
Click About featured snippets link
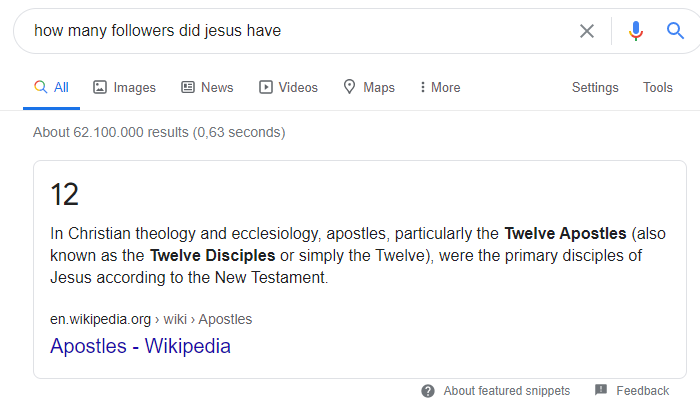tap(506, 390)
